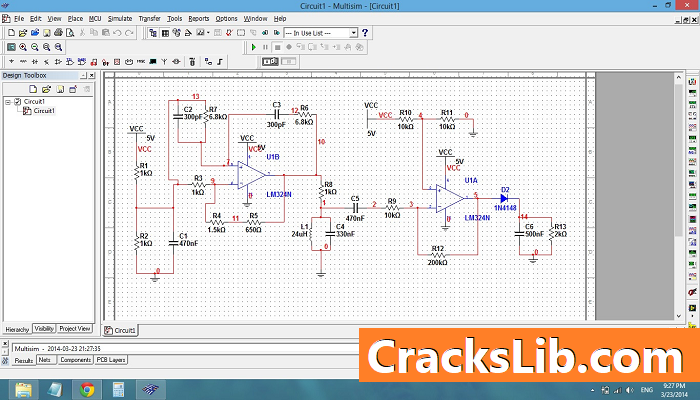The height and width of the screenshot is (400, 700).
Task: Switch to the PCB Layers tab
Action: tap(111, 360)
